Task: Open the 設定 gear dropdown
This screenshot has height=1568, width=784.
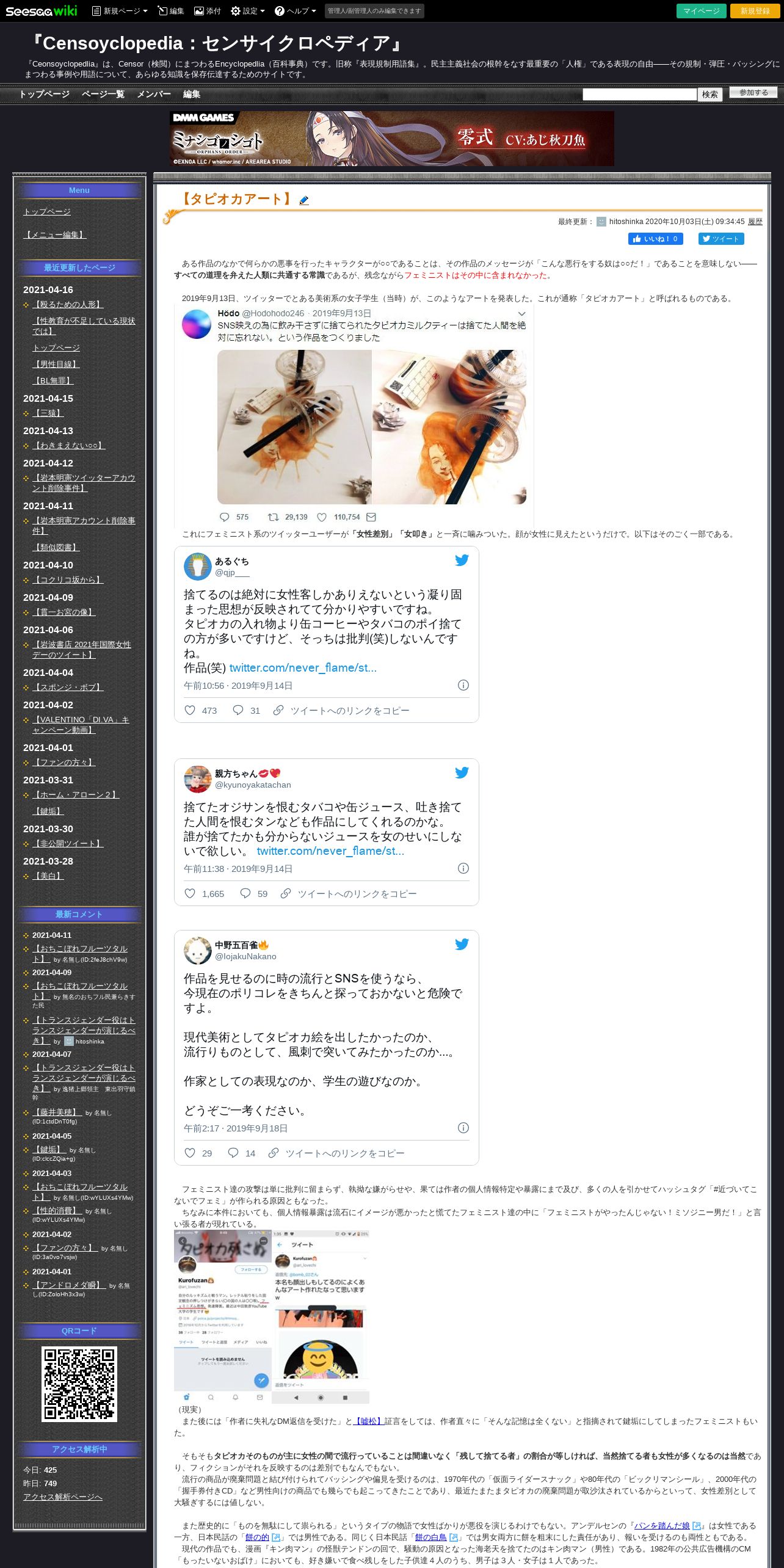Action: pos(248,11)
